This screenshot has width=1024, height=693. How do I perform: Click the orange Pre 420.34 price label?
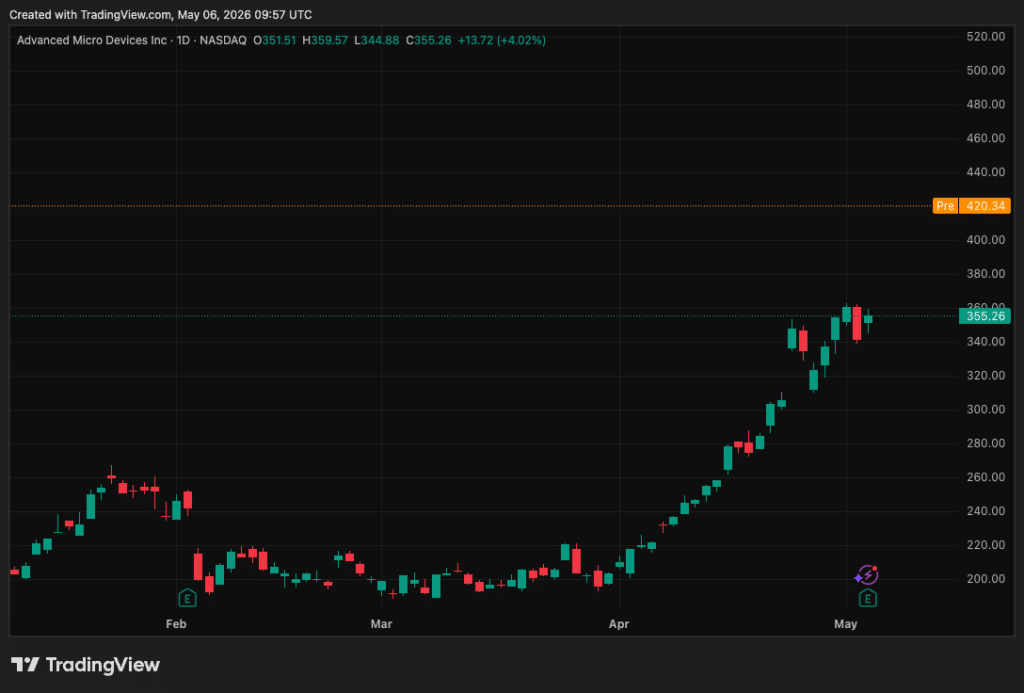click(x=972, y=206)
